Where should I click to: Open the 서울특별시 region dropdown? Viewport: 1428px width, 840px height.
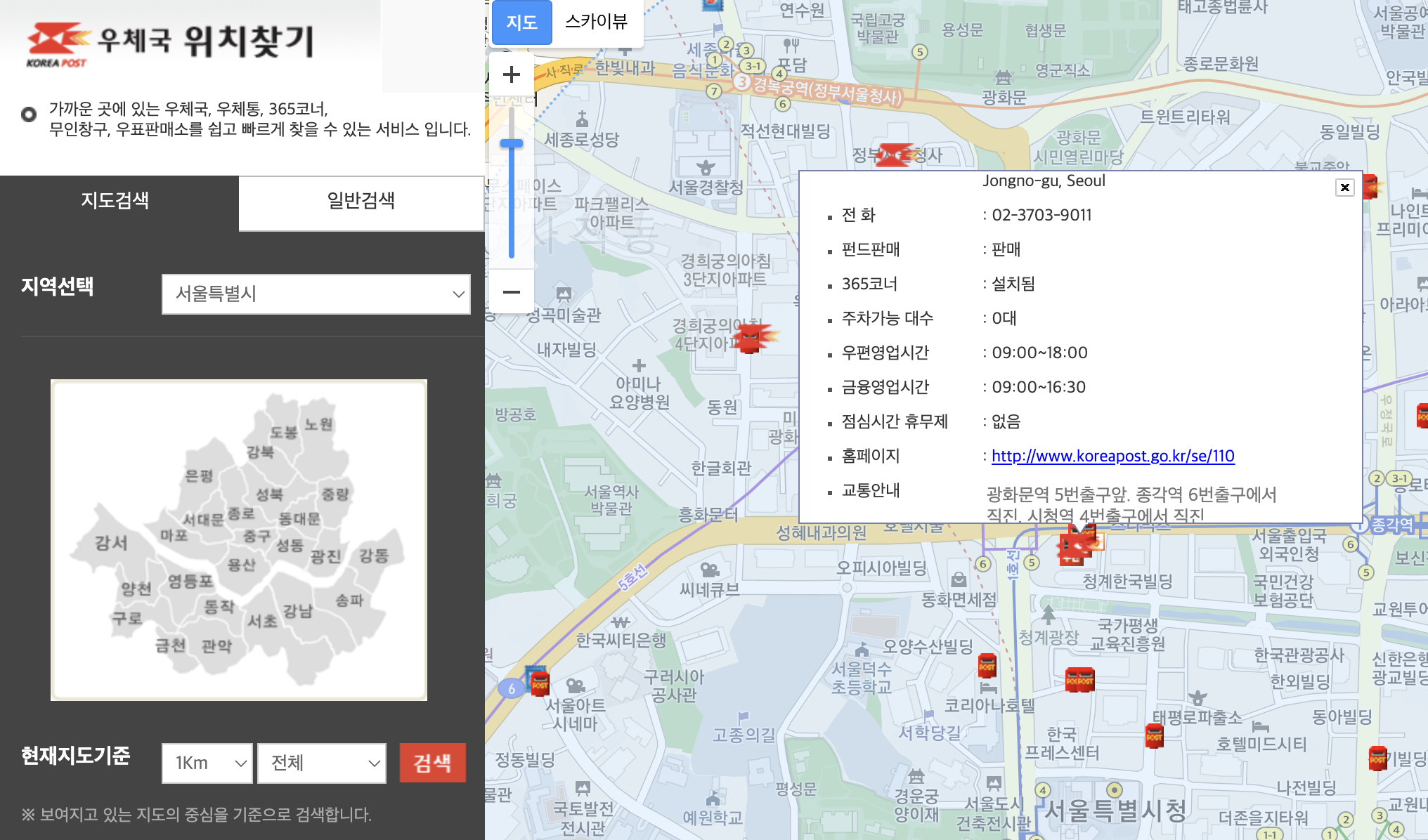tap(316, 294)
